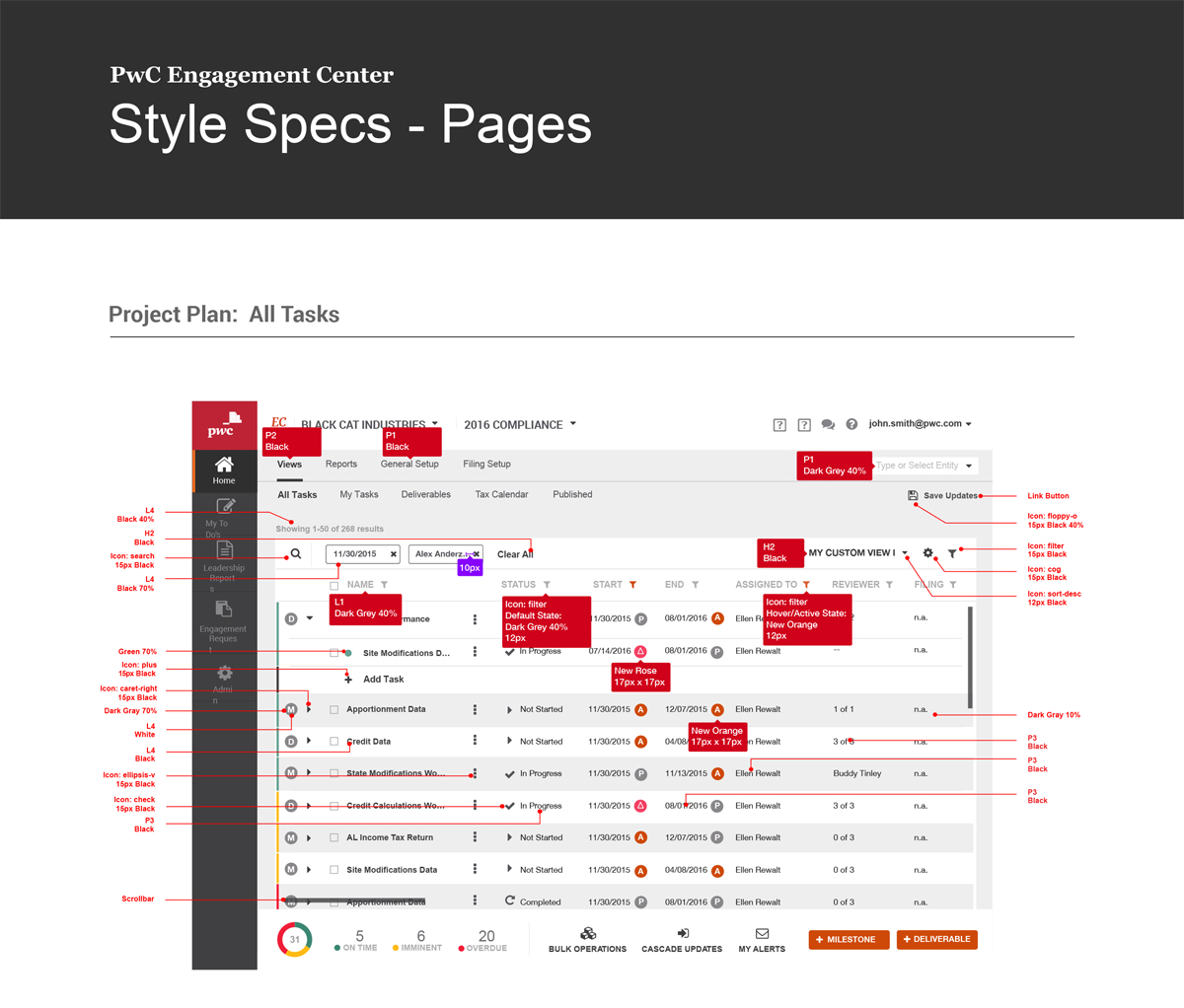Open settings with the cog icon
1184x1008 pixels.
tap(927, 553)
